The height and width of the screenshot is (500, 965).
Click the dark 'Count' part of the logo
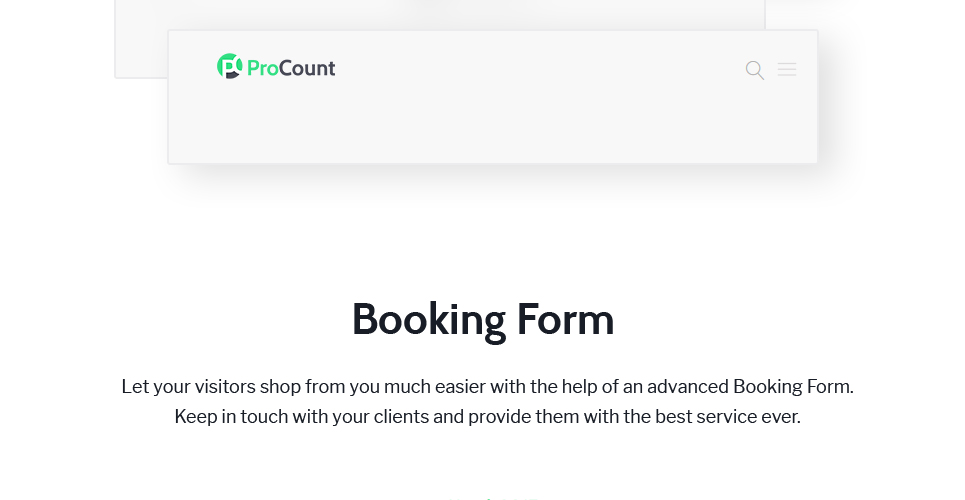308,68
